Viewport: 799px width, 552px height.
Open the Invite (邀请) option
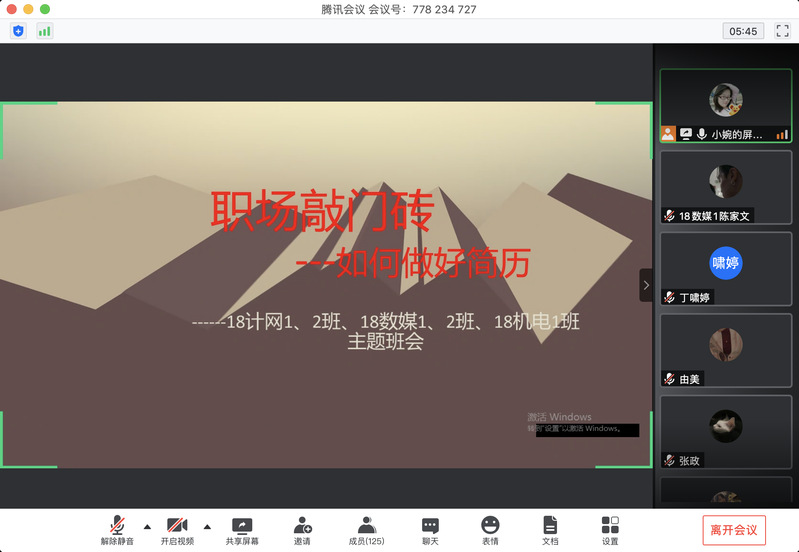(302, 530)
